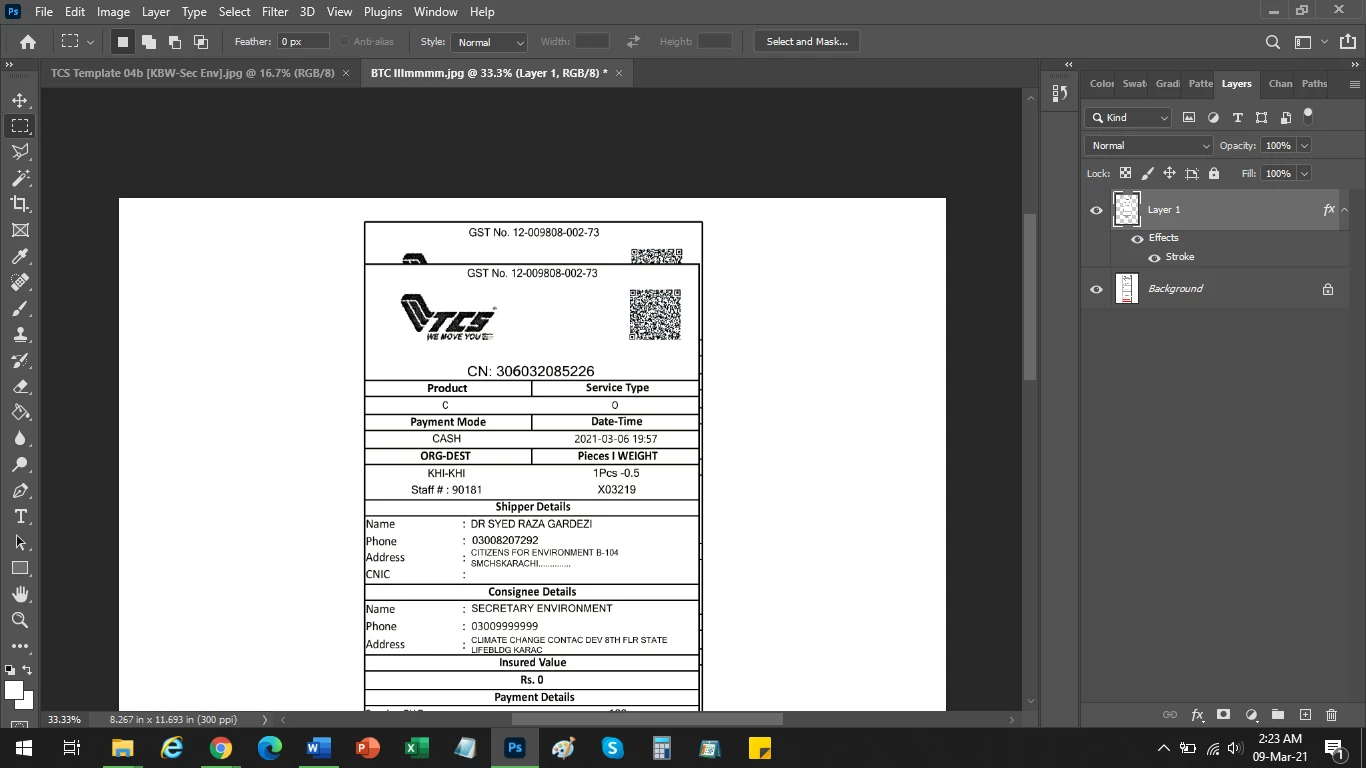Viewport: 1366px width, 768px height.
Task: Select the Crop tool
Action: (20, 204)
